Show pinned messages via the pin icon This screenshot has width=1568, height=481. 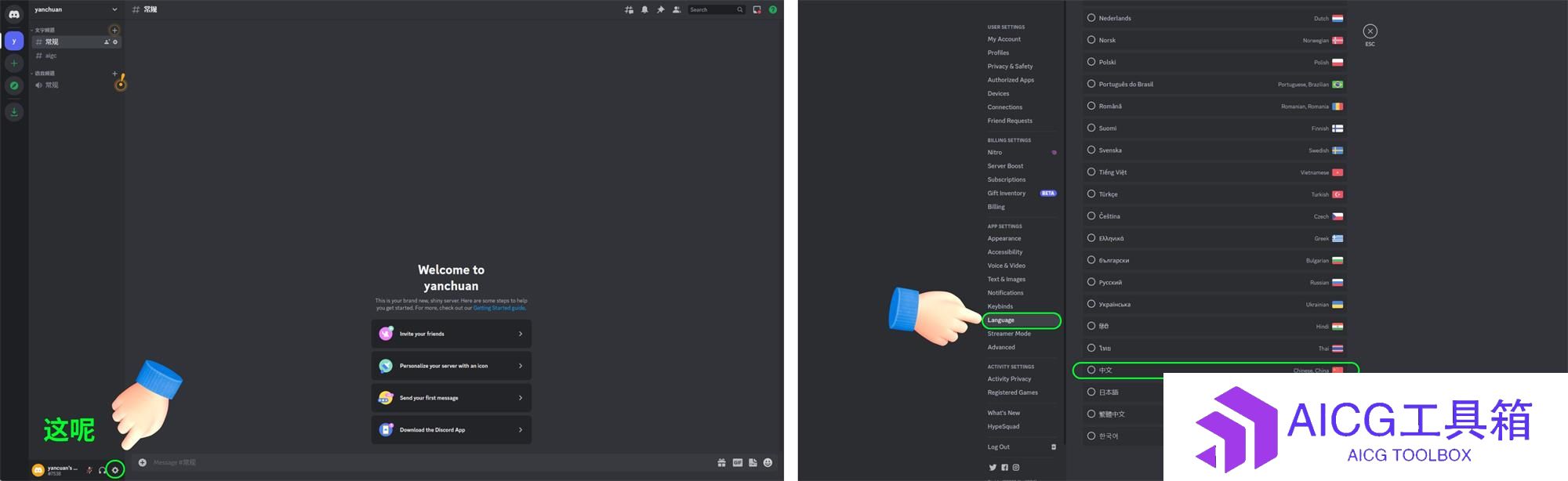pyautogui.click(x=660, y=9)
